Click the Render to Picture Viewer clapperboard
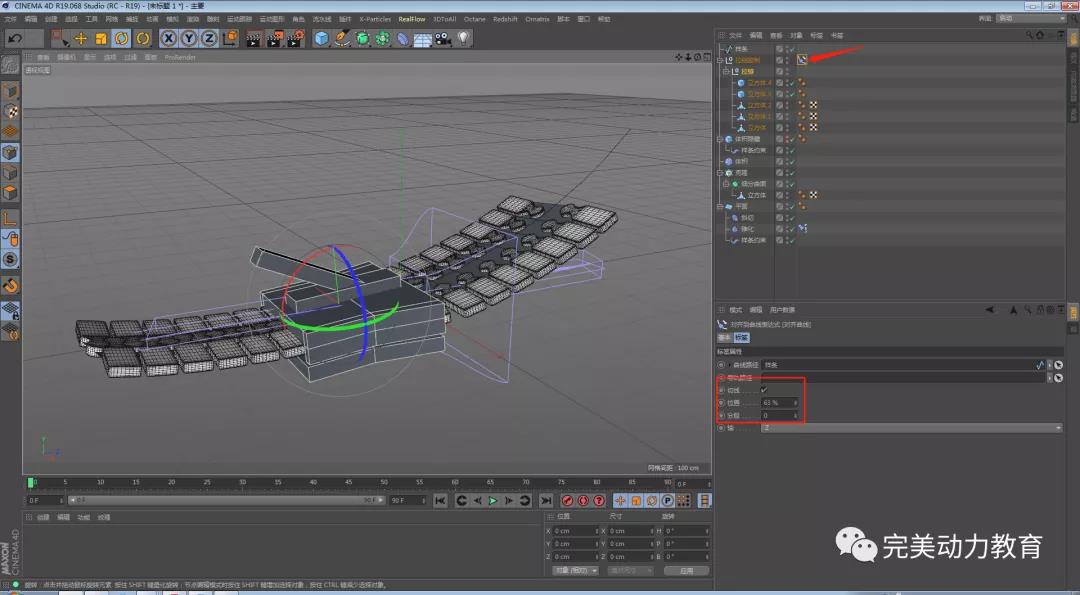This screenshot has height=595, width=1080. pos(275,38)
